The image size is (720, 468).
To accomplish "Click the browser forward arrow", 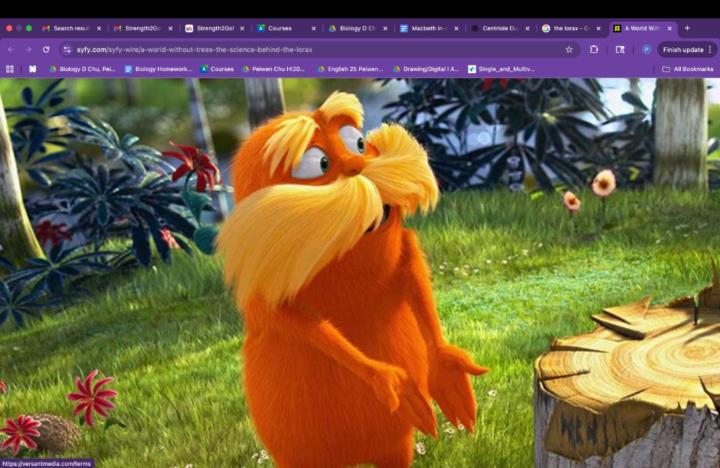I will pos(28,50).
